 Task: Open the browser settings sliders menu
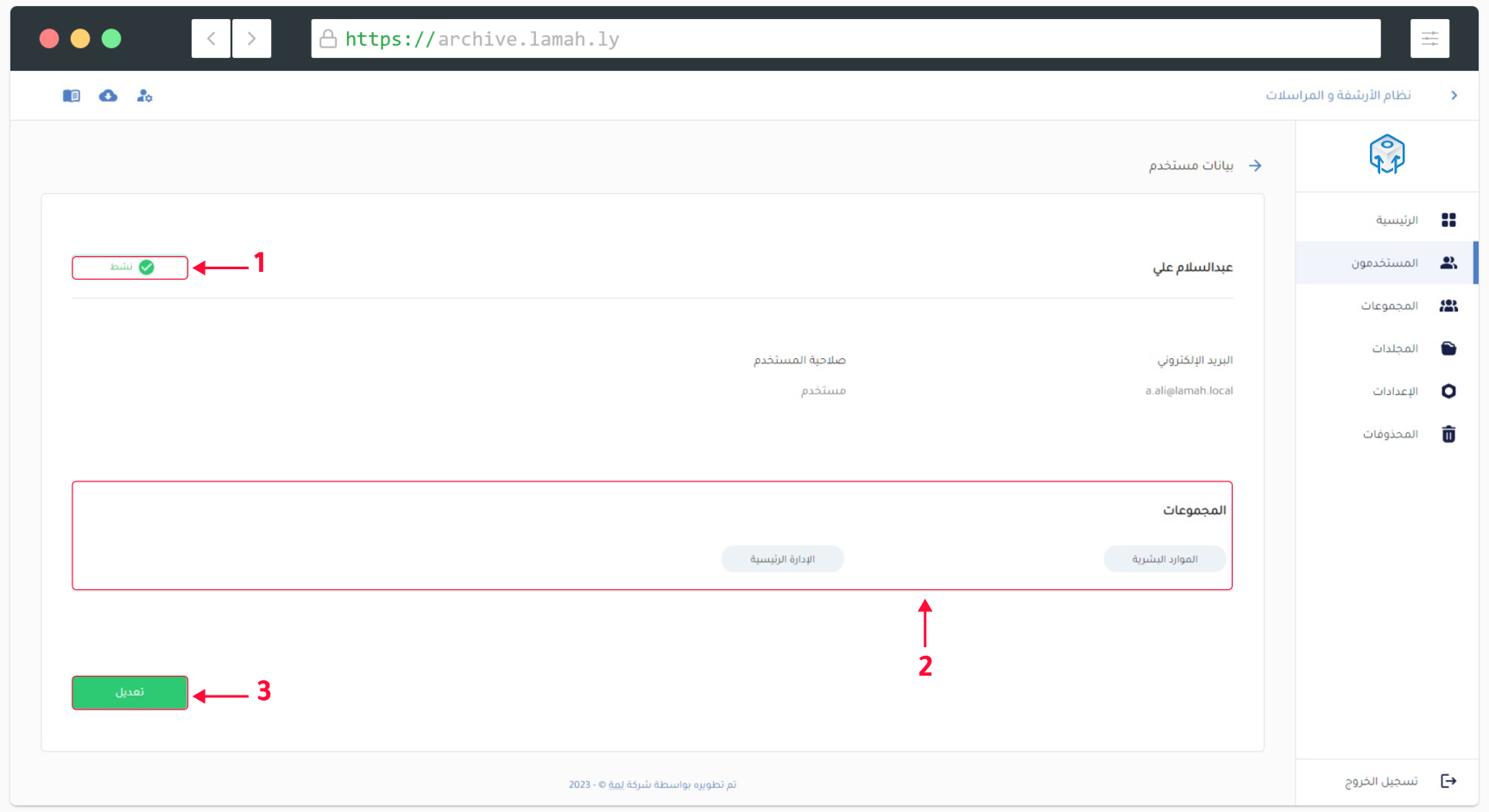[1429, 39]
